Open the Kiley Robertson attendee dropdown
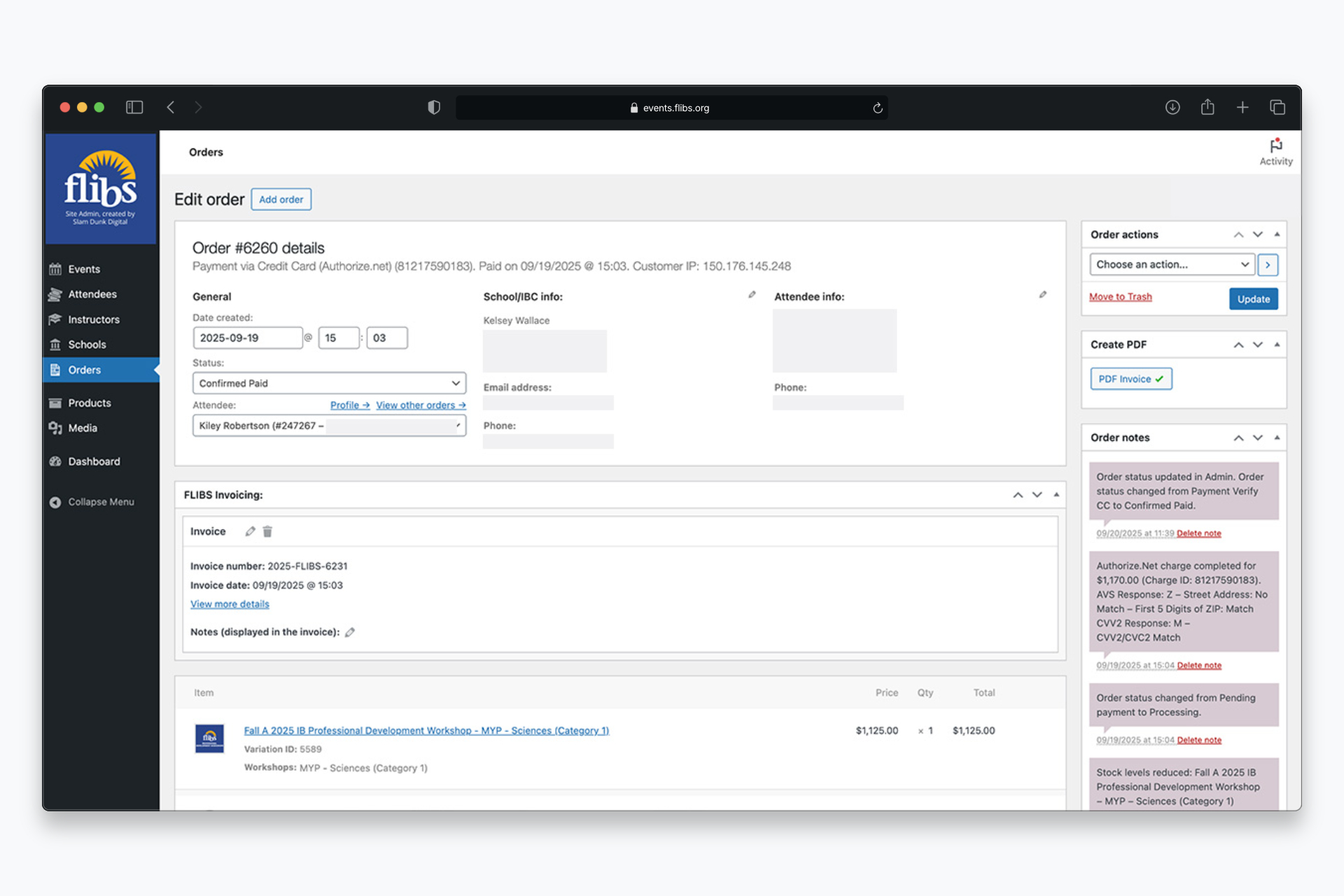 click(x=329, y=426)
